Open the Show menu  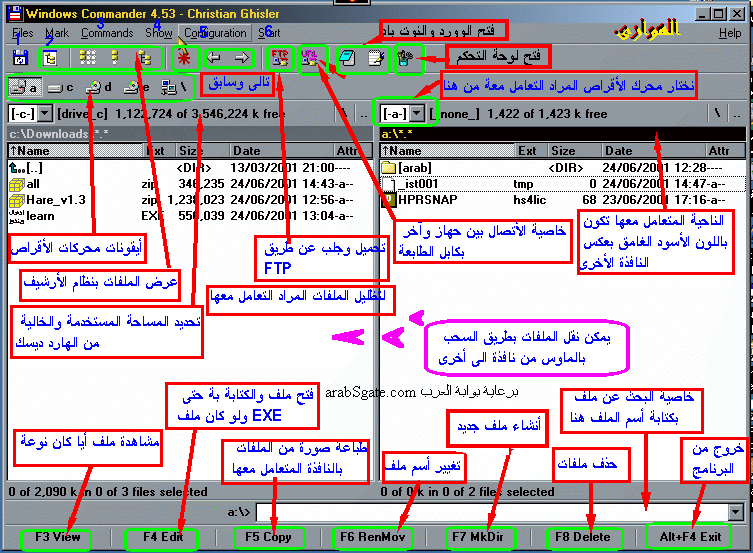click(159, 33)
